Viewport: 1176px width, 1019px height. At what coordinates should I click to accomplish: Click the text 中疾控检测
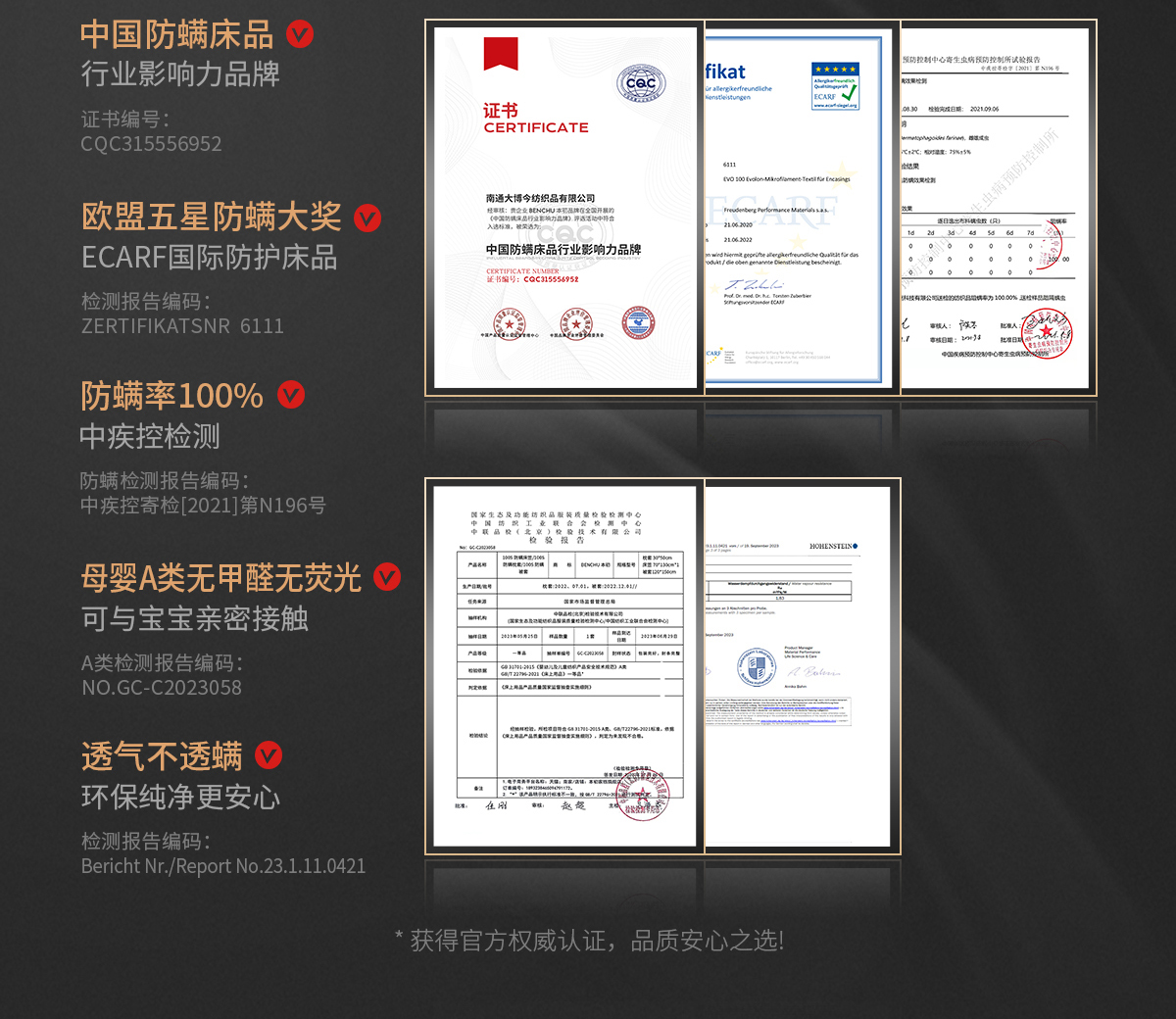[x=150, y=437]
